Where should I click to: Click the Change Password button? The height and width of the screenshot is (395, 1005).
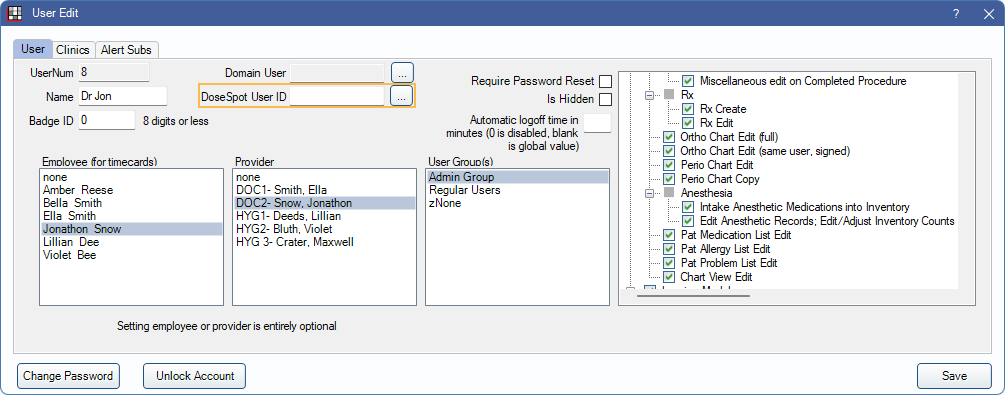click(x=69, y=376)
